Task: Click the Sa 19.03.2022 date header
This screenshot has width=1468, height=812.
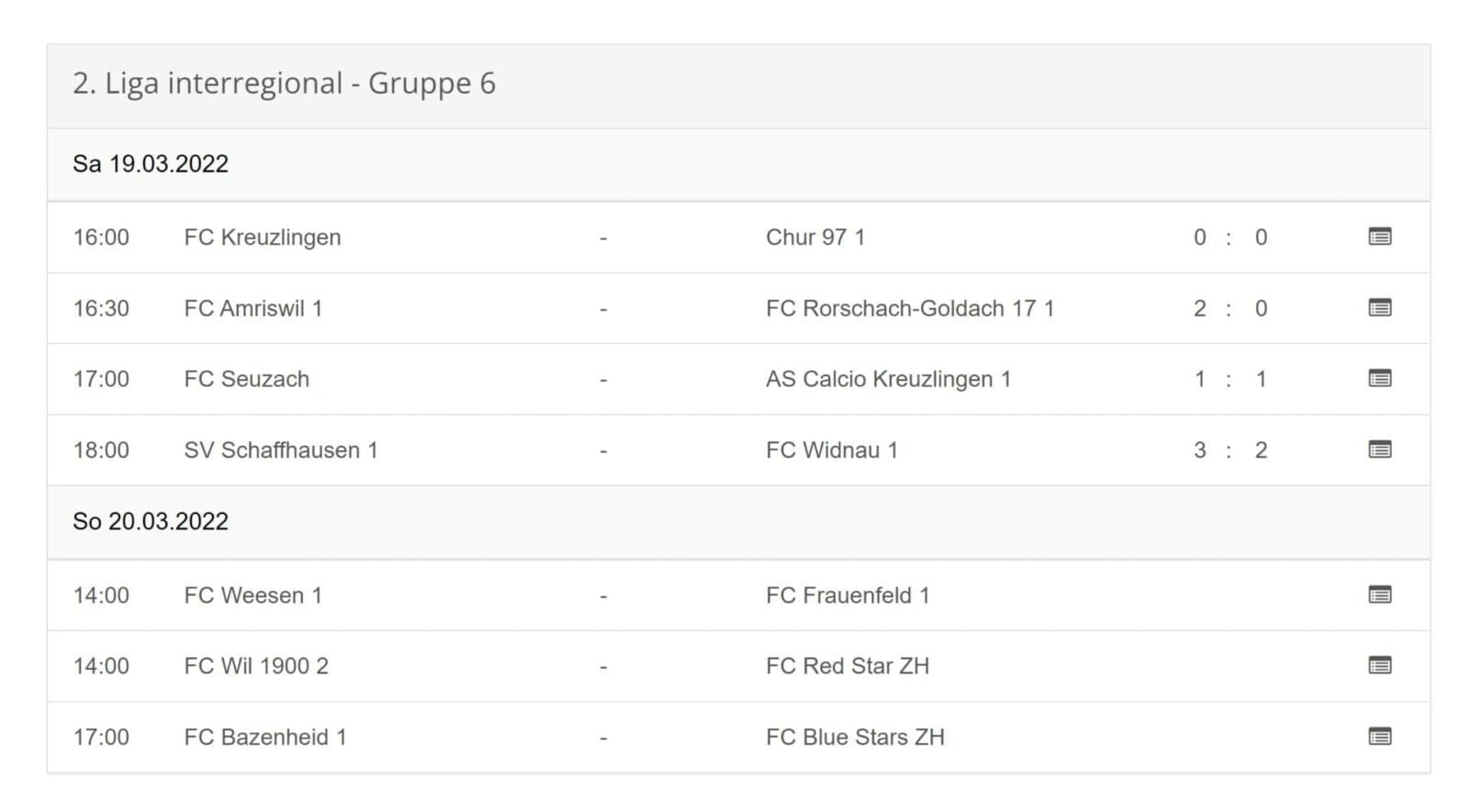Action: coord(150,164)
